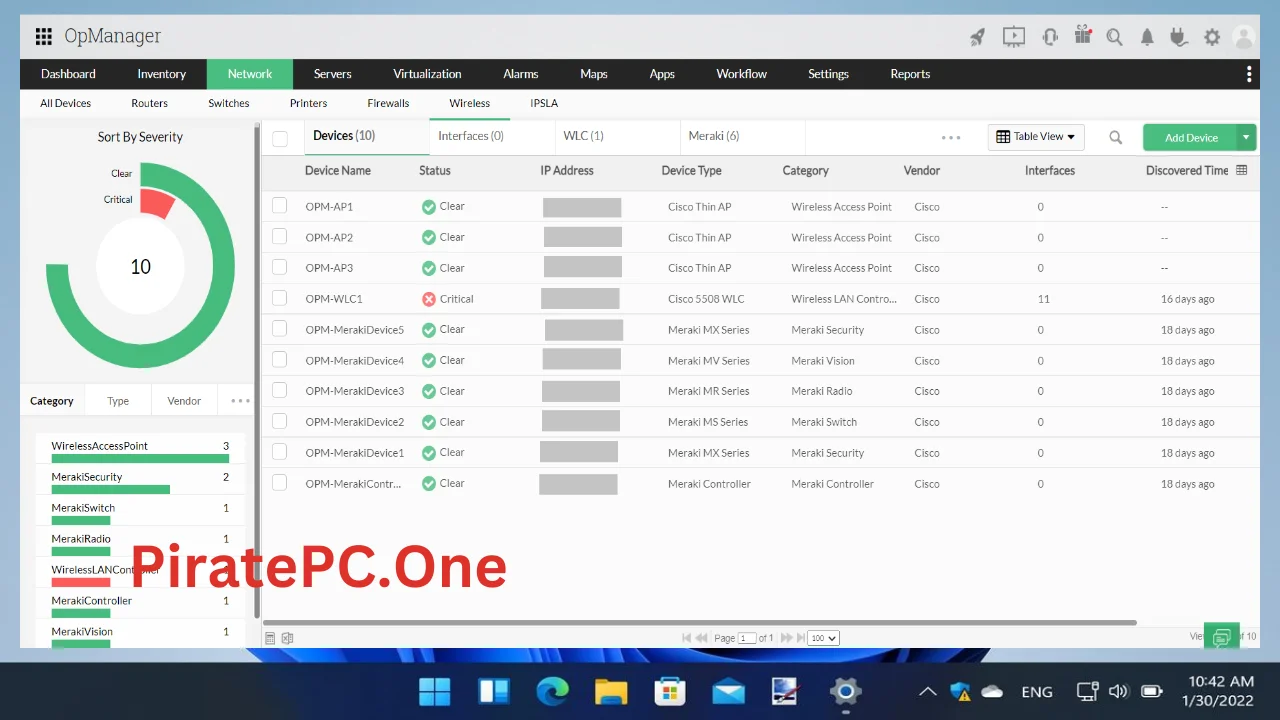Check the OPM-MerakiDevice1 row checkbox

[x=280, y=452]
